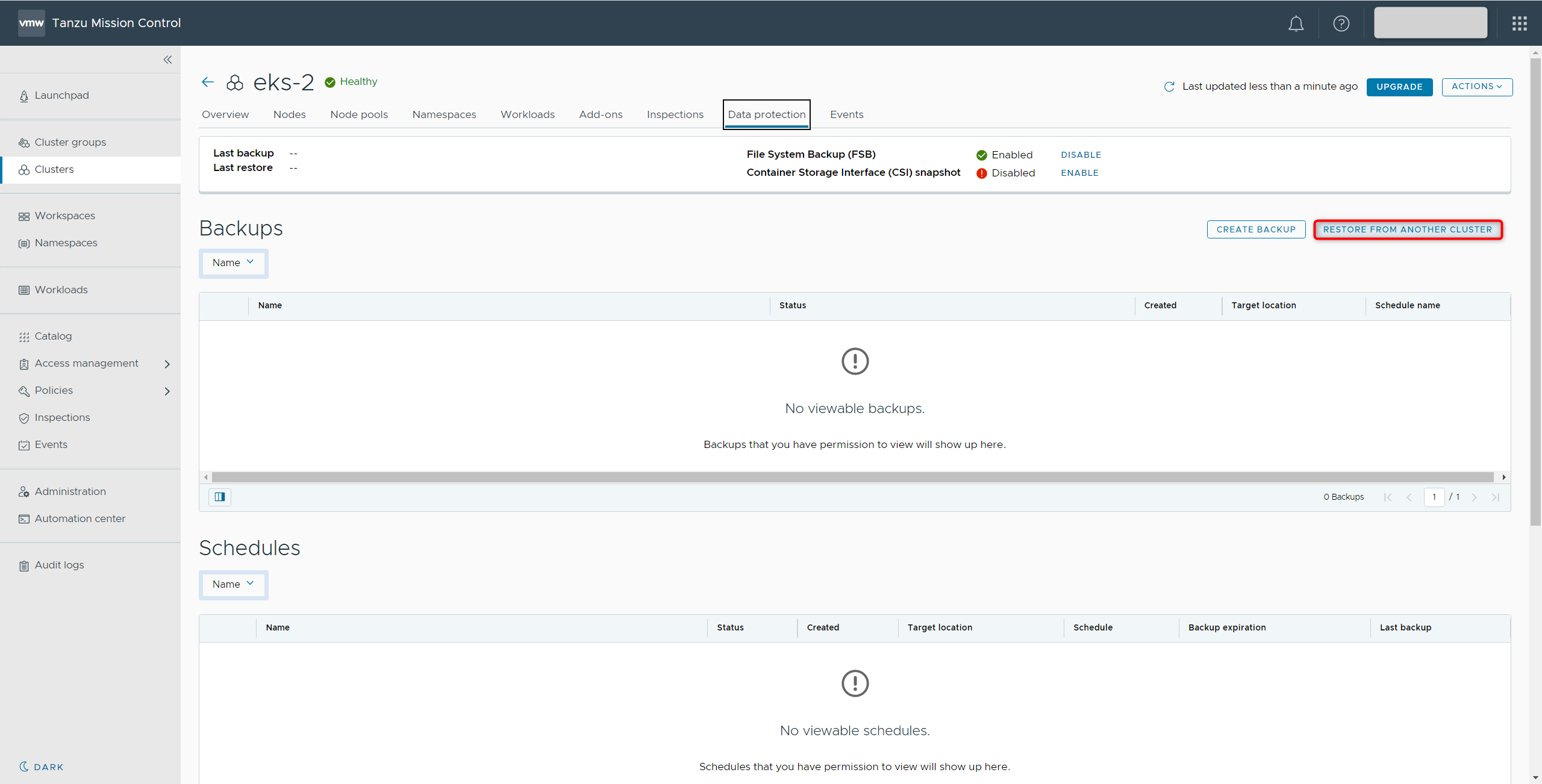Click the Backups table horizontal scrollbar

[852, 477]
